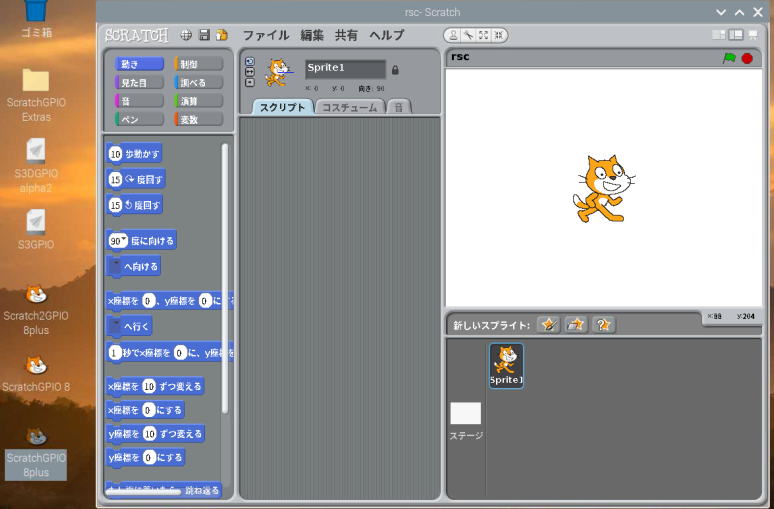Select the 制御 block category
This screenshot has height=509, width=774.
point(198,64)
